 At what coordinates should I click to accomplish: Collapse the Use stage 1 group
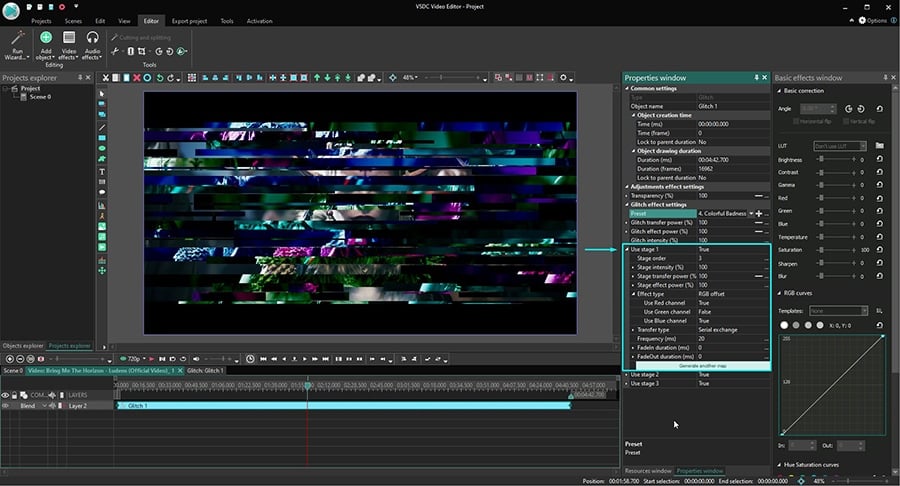tap(627, 249)
